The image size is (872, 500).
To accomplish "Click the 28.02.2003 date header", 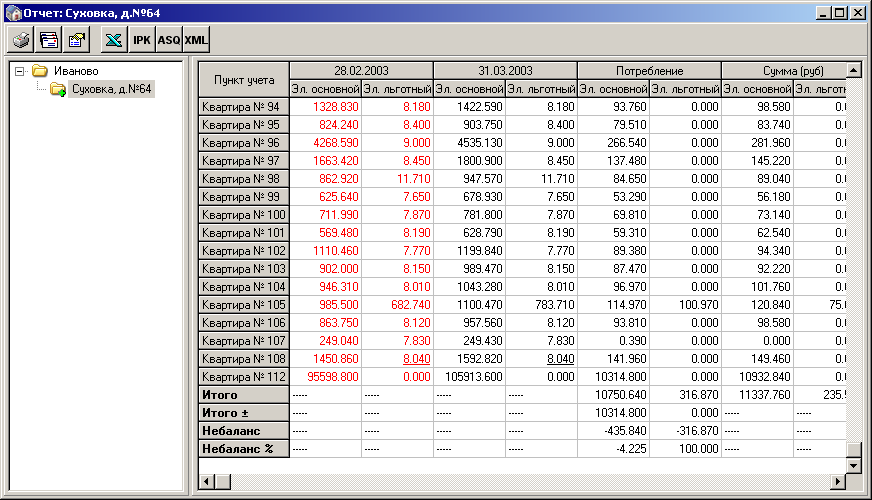I will pos(361,71).
